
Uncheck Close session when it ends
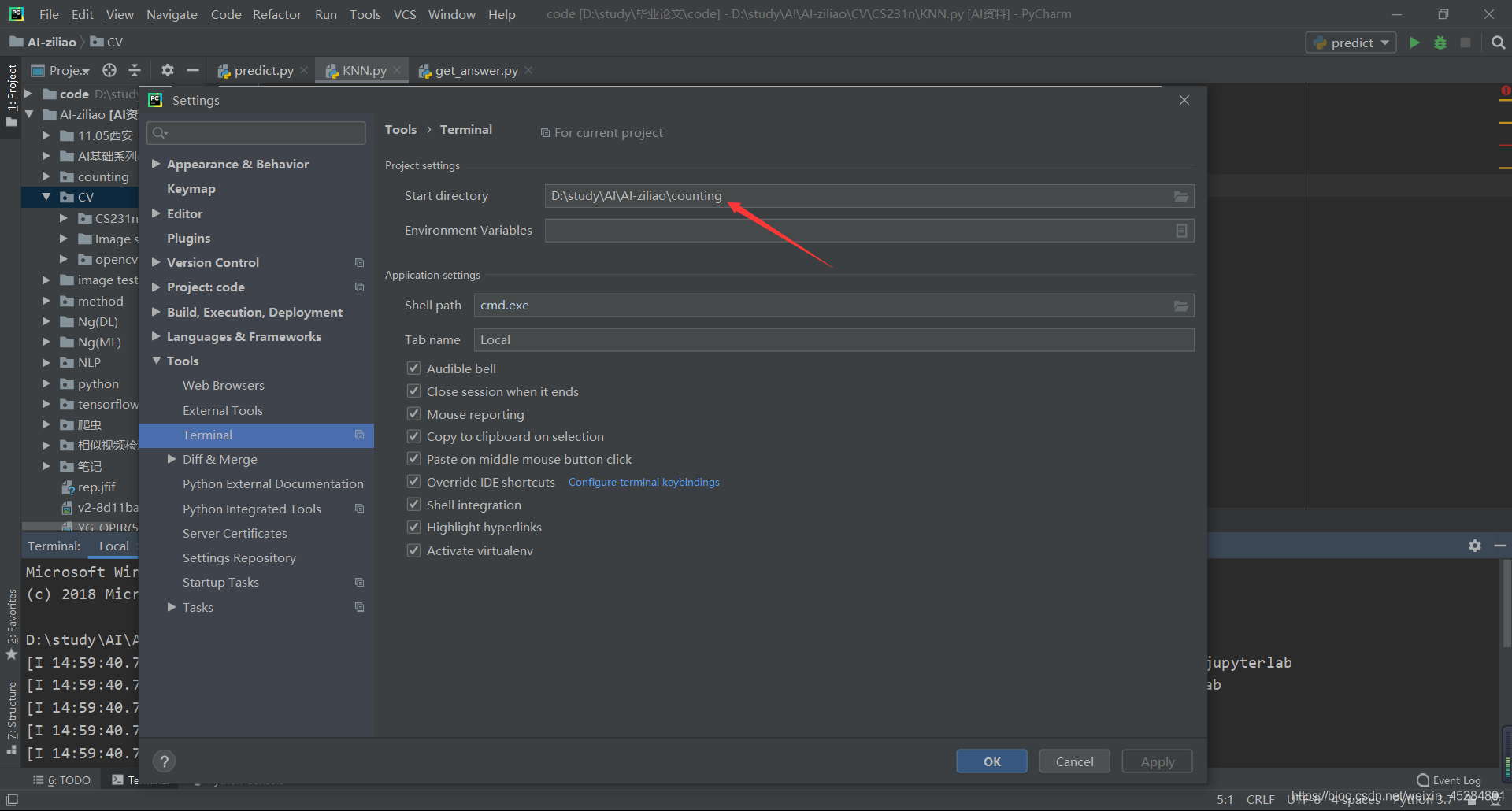point(413,391)
